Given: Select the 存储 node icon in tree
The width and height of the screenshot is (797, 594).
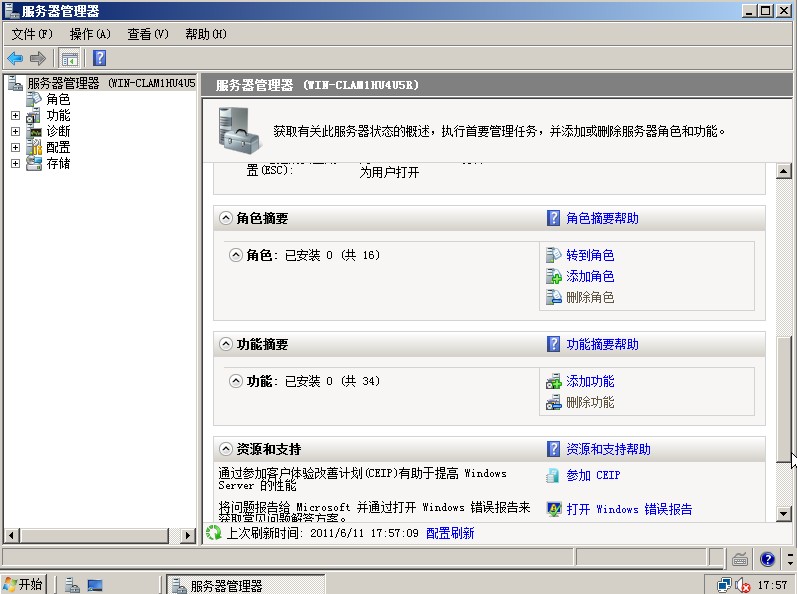Looking at the screenshot, I should (34, 164).
